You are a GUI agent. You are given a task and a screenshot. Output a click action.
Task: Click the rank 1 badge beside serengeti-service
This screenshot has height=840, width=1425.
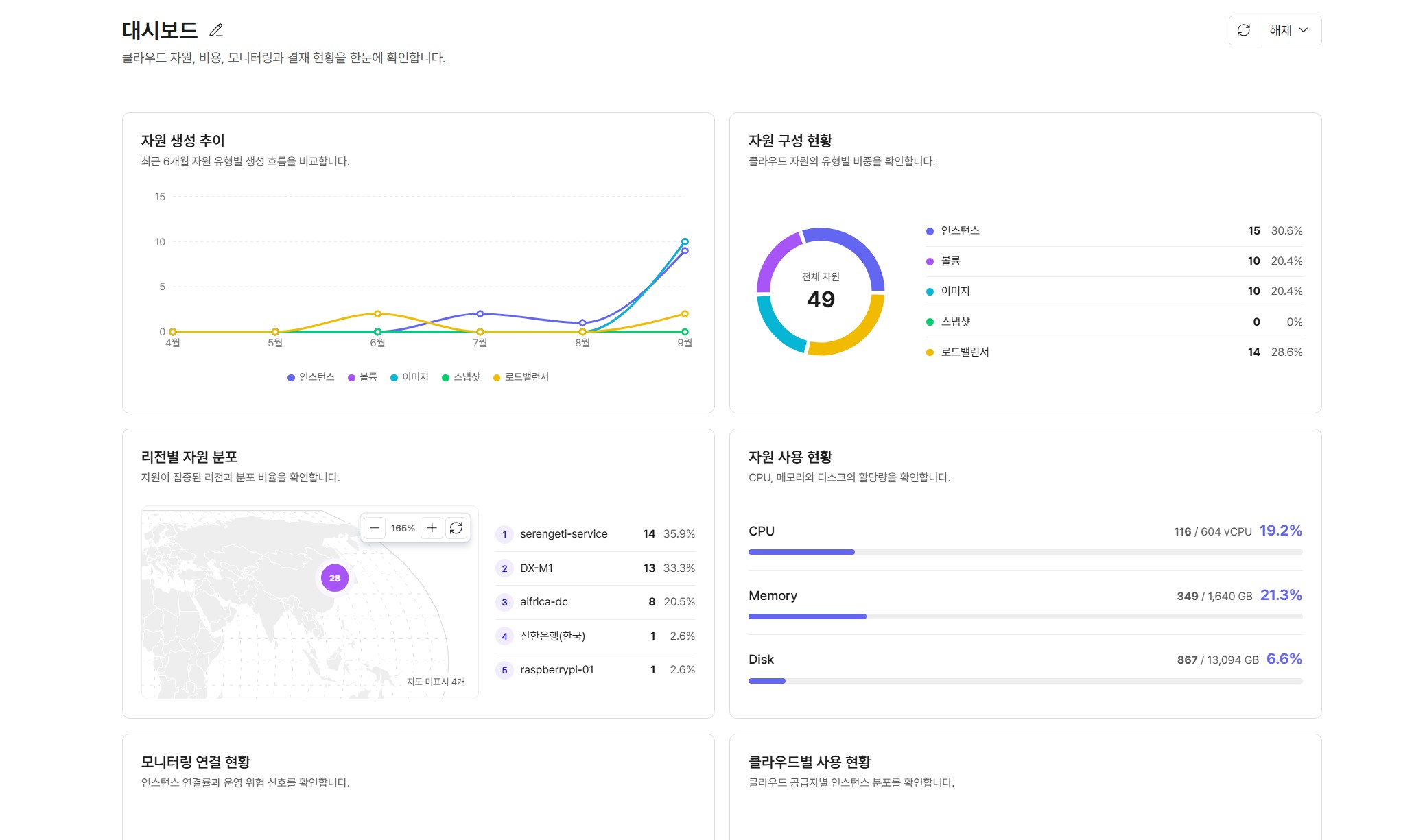[x=504, y=534]
